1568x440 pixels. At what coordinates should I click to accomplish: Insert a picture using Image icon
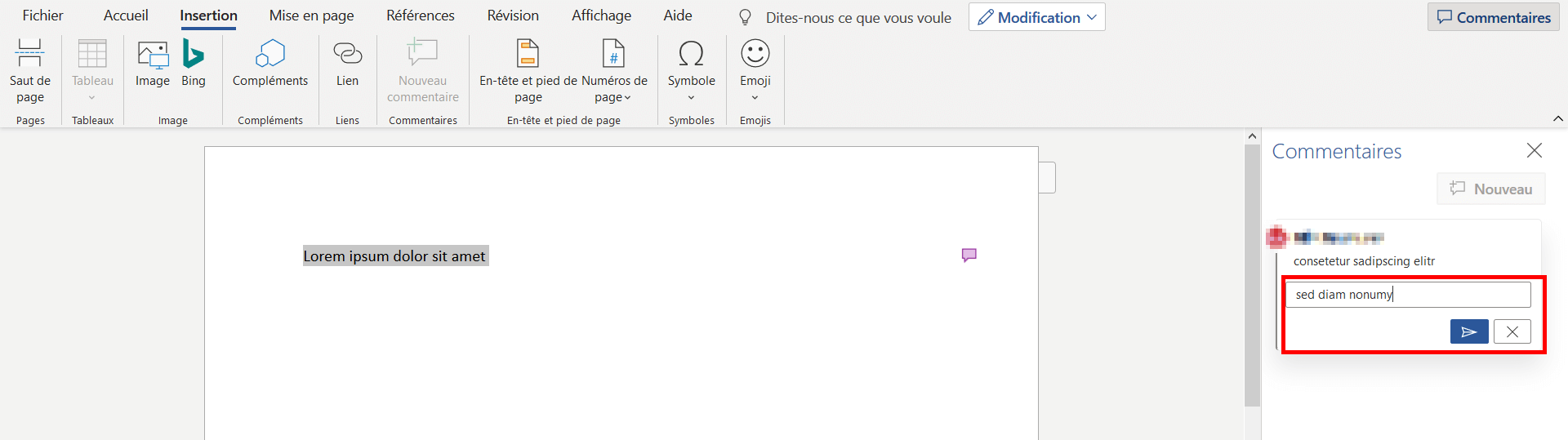(x=153, y=64)
